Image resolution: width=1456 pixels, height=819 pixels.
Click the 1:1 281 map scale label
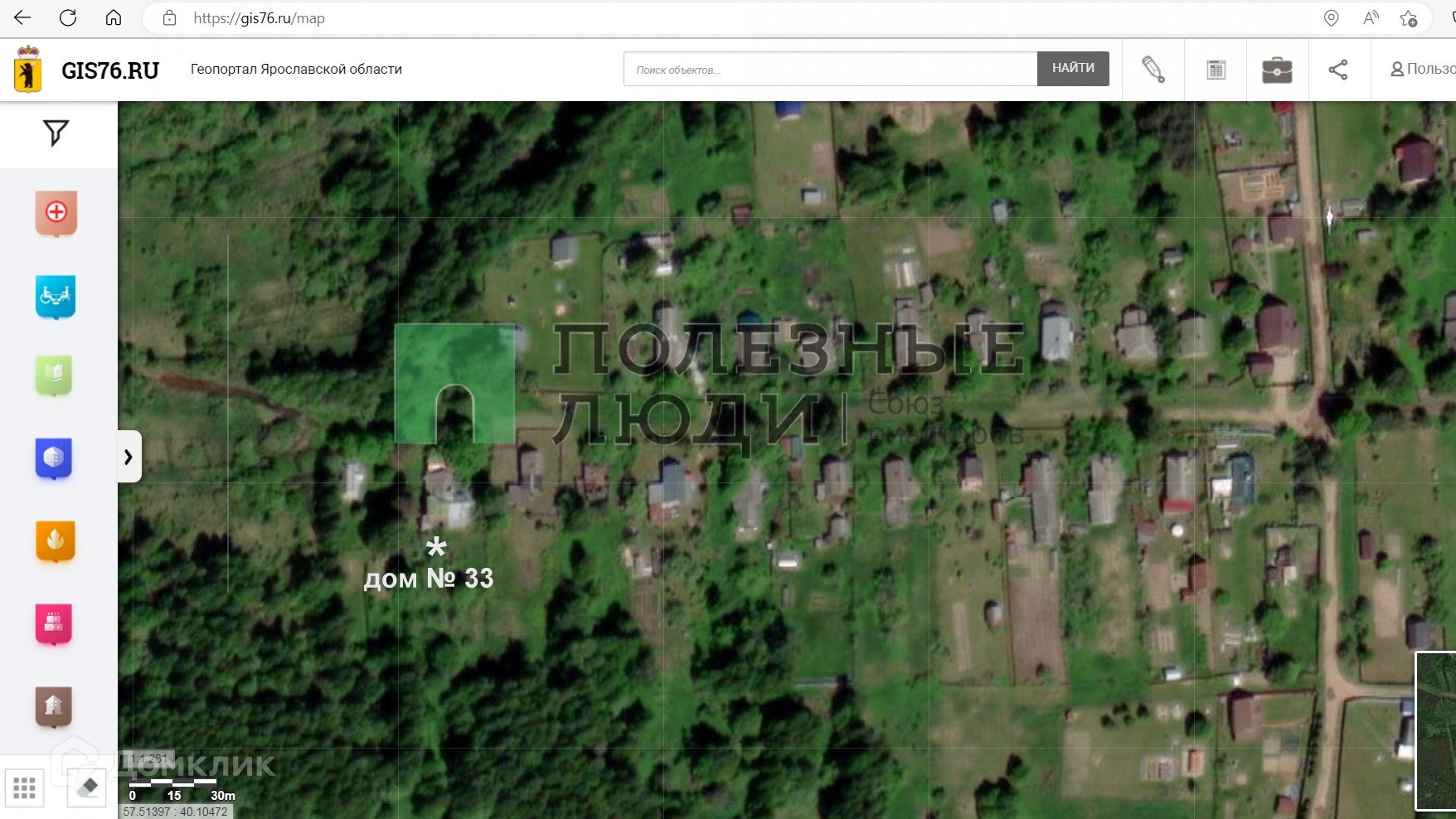point(149,758)
